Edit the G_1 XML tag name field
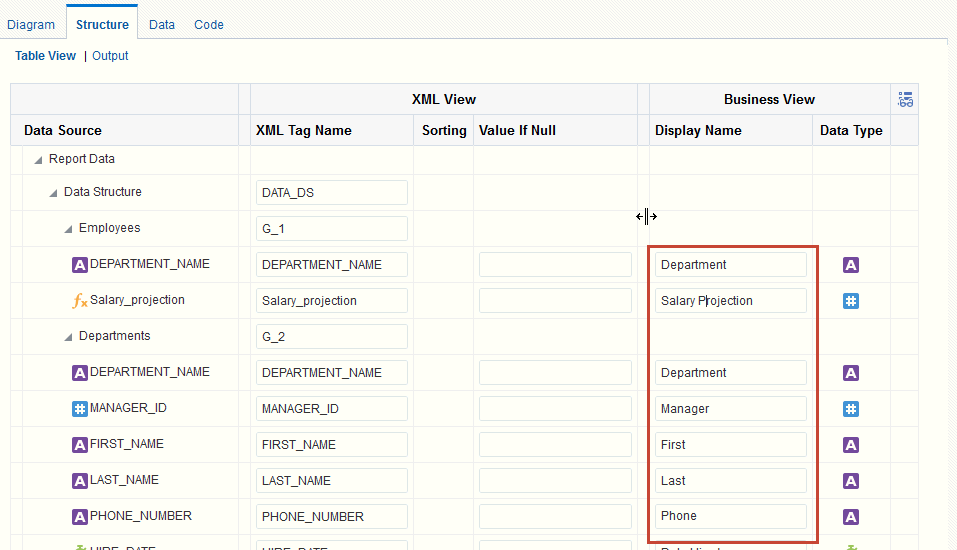Image resolution: width=957 pixels, height=550 pixels. tap(331, 228)
